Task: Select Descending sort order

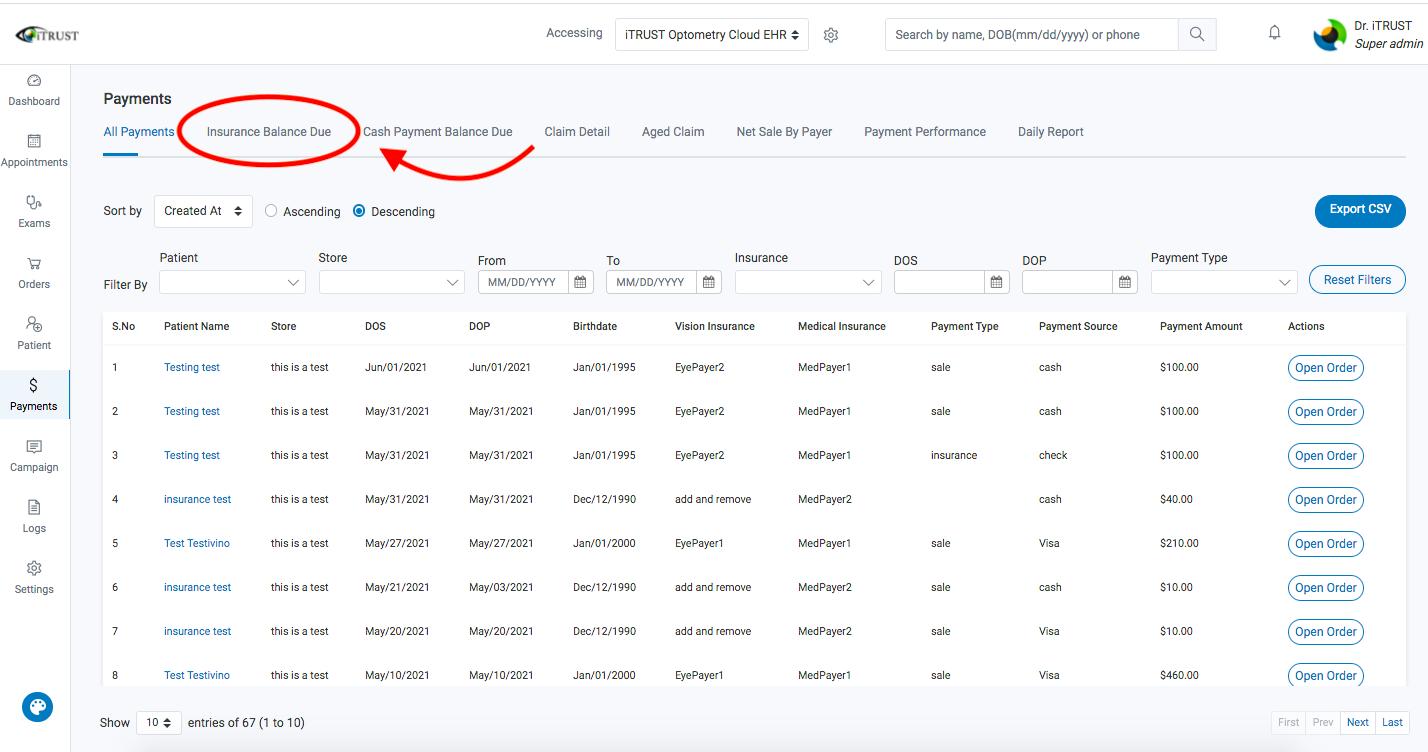Action: (x=358, y=211)
